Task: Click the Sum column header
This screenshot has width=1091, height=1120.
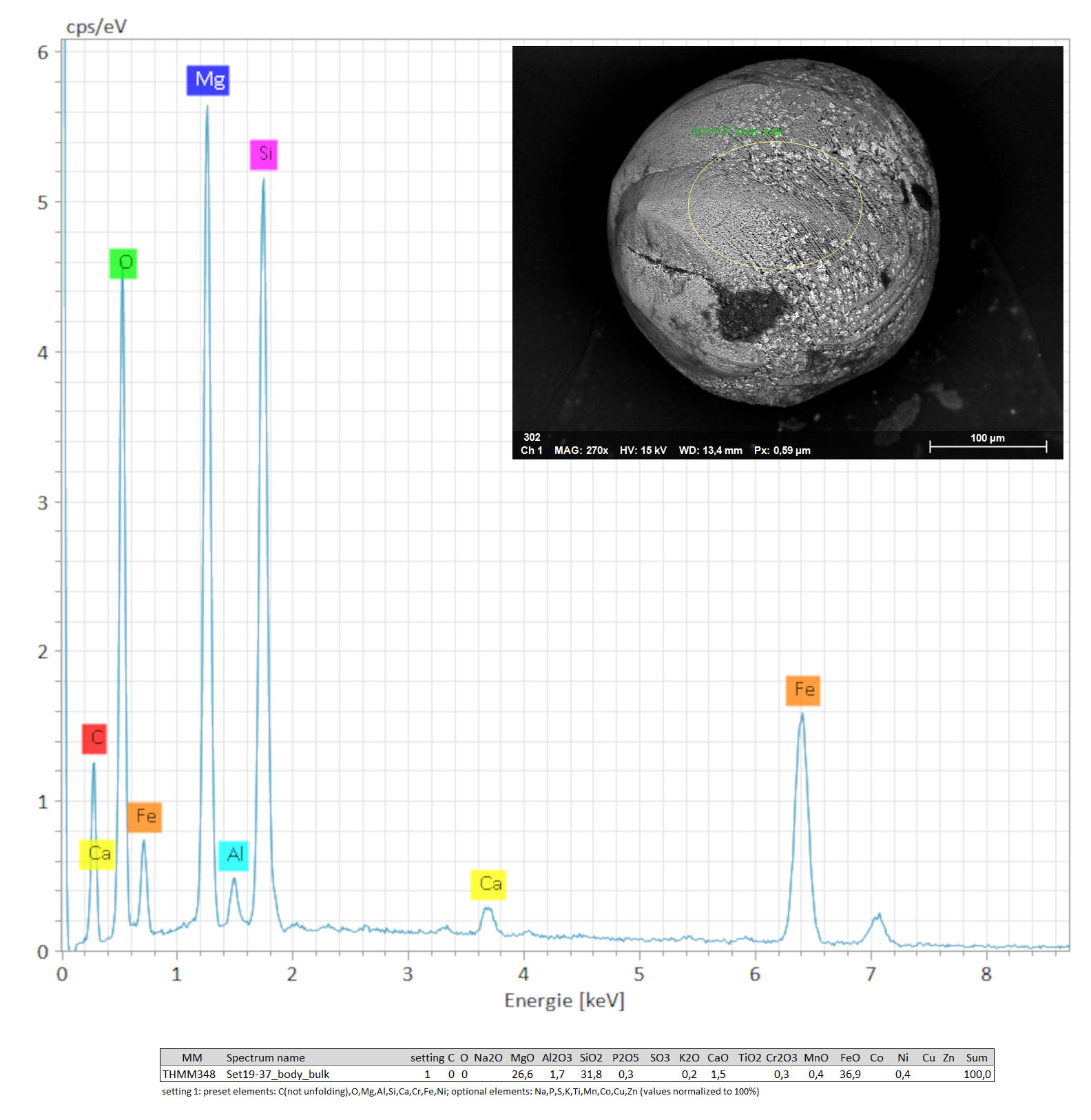Action: click(x=976, y=1057)
